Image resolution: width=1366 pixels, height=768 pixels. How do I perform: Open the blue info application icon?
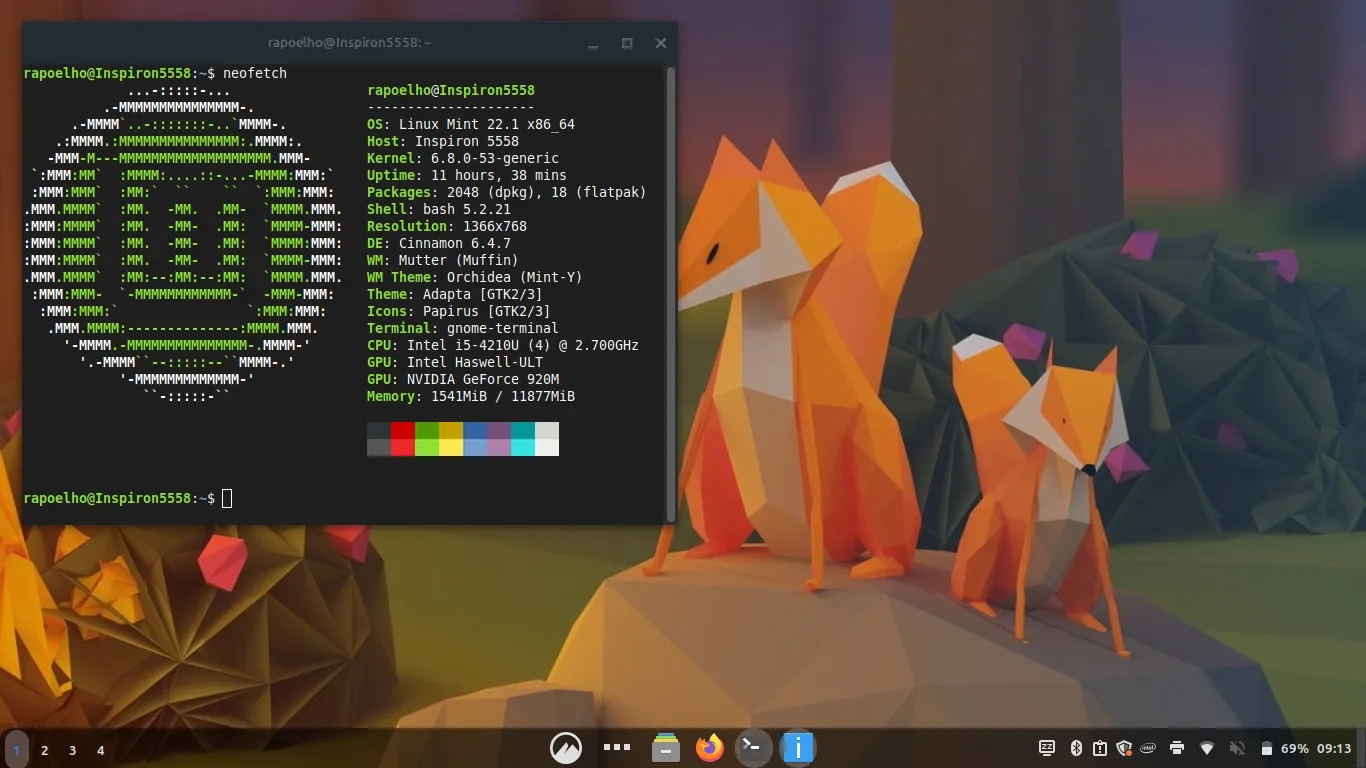798,748
